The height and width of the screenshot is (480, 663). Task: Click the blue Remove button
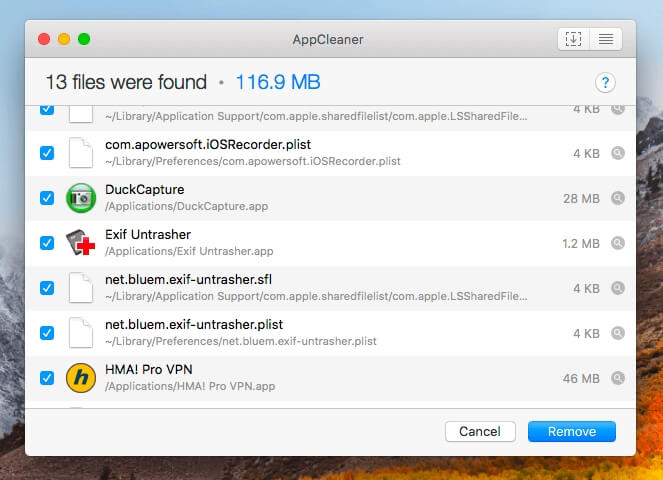click(572, 432)
